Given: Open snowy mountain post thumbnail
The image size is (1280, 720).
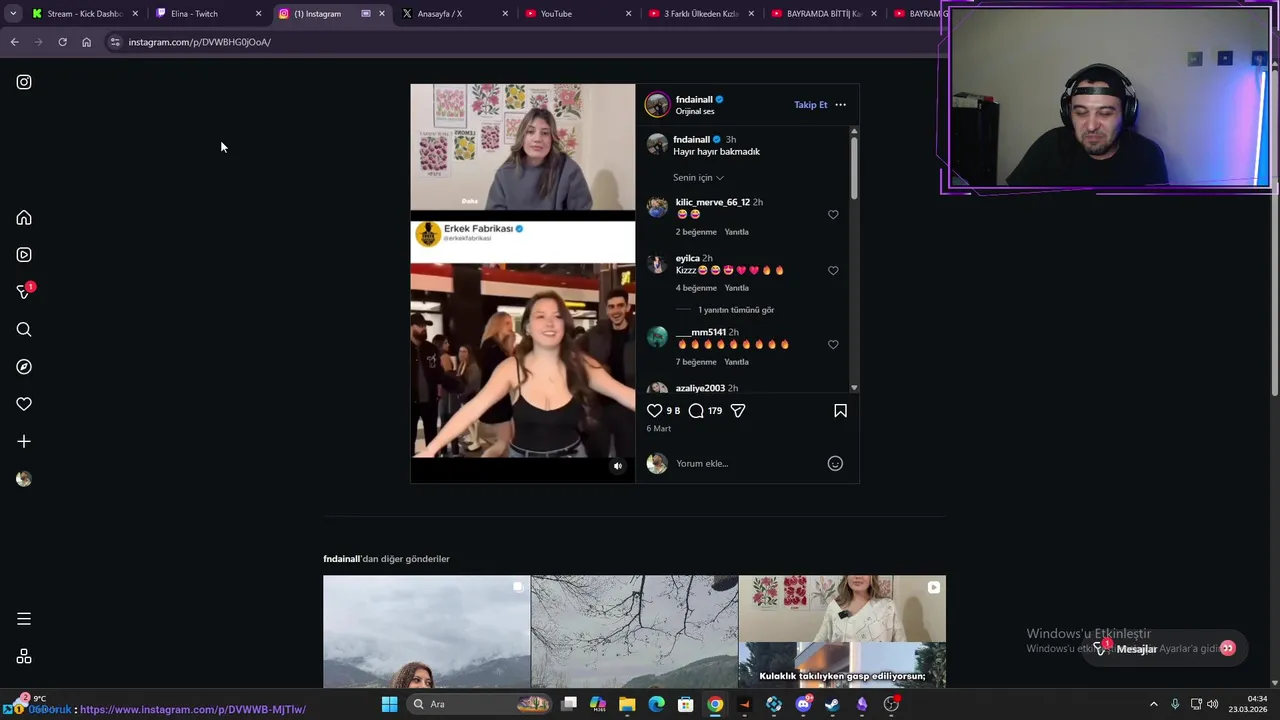Looking at the screenshot, I should (426, 631).
